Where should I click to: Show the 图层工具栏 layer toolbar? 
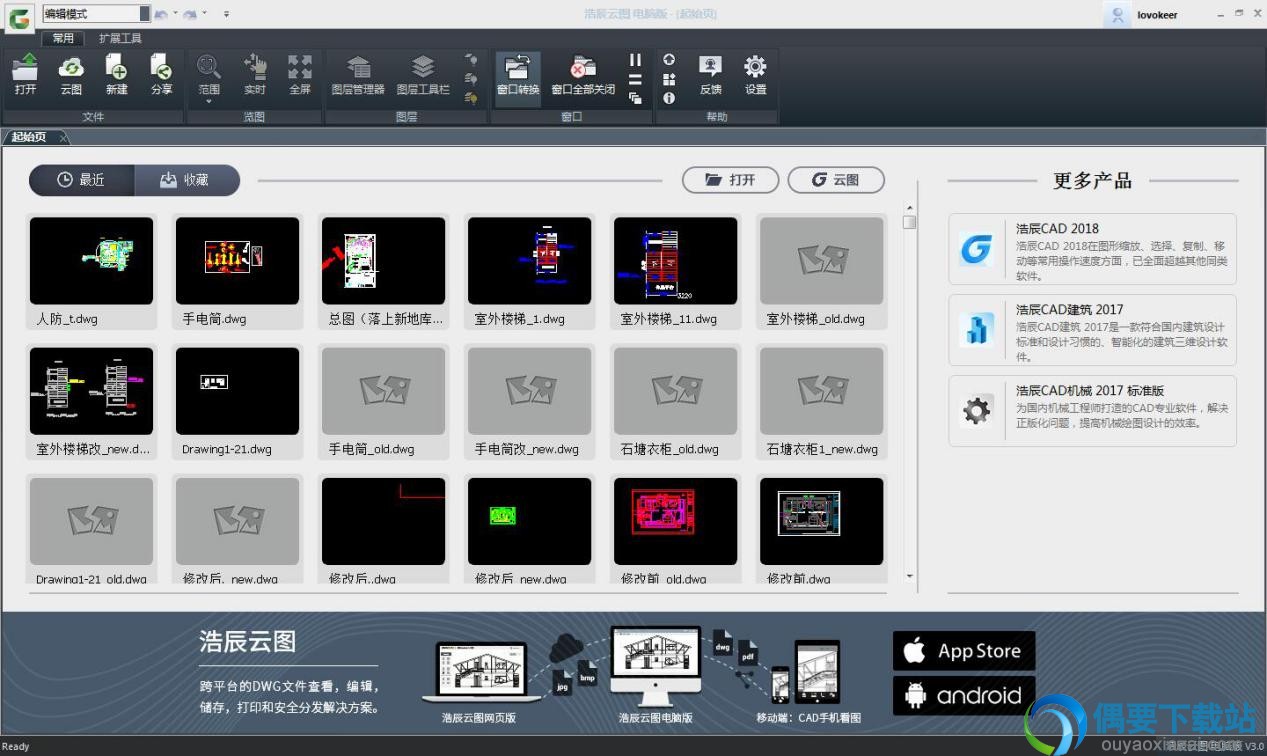423,76
